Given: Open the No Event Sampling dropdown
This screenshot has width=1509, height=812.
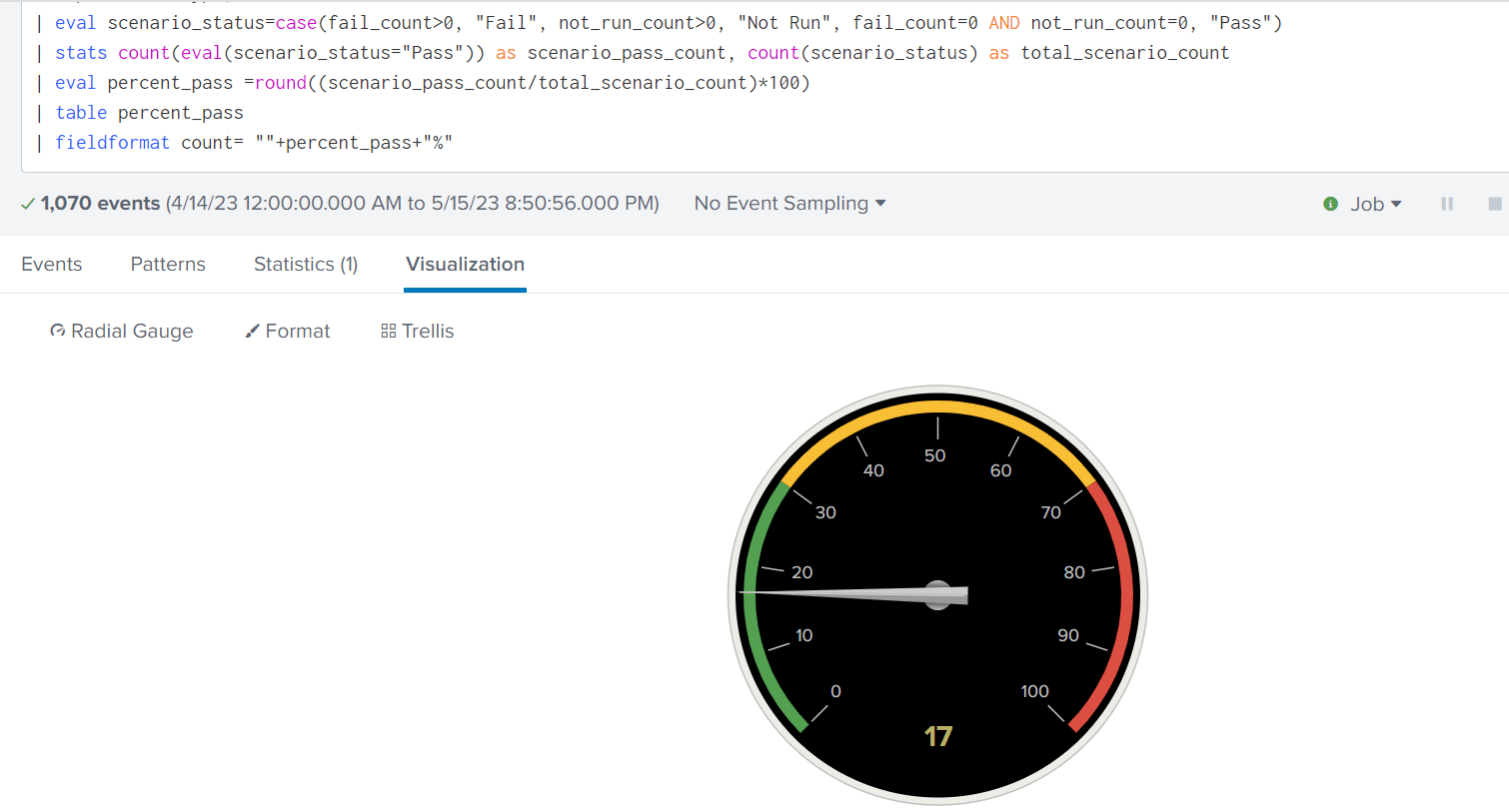Looking at the screenshot, I should (x=788, y=203).
